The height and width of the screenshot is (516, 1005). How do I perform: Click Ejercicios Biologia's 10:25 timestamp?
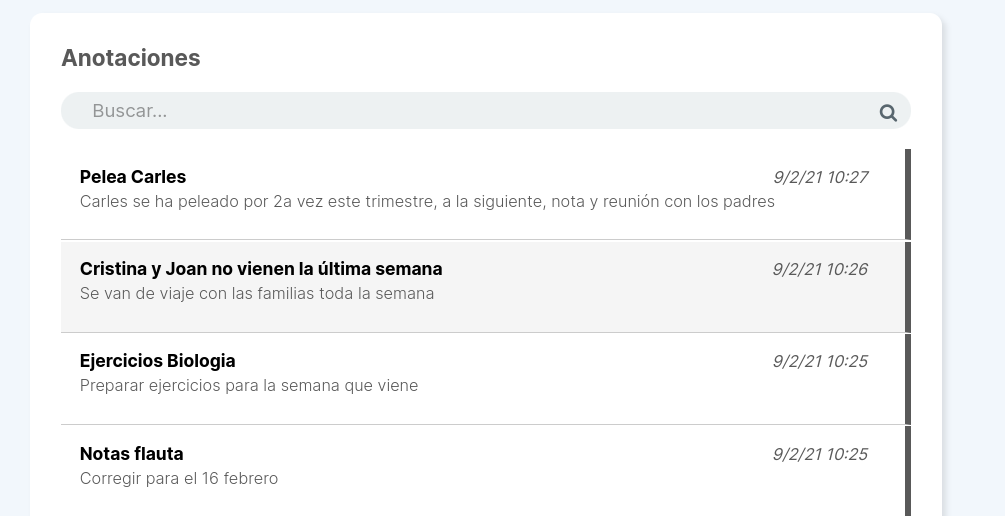[x=820, y=362]
